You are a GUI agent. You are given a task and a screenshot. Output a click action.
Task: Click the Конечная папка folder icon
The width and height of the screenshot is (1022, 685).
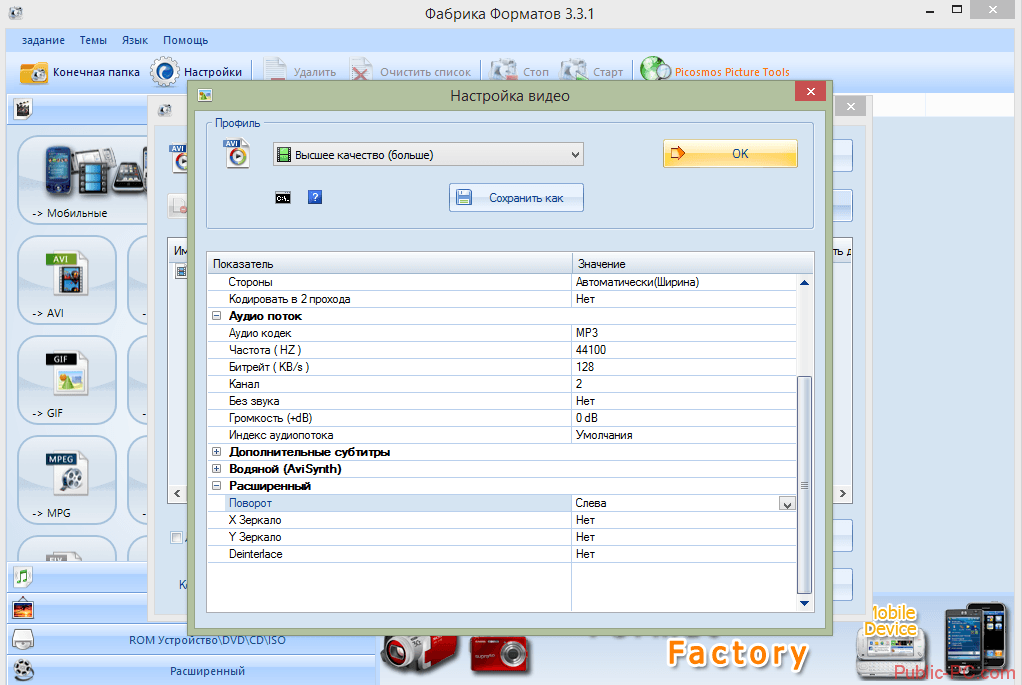coord(33,72)
